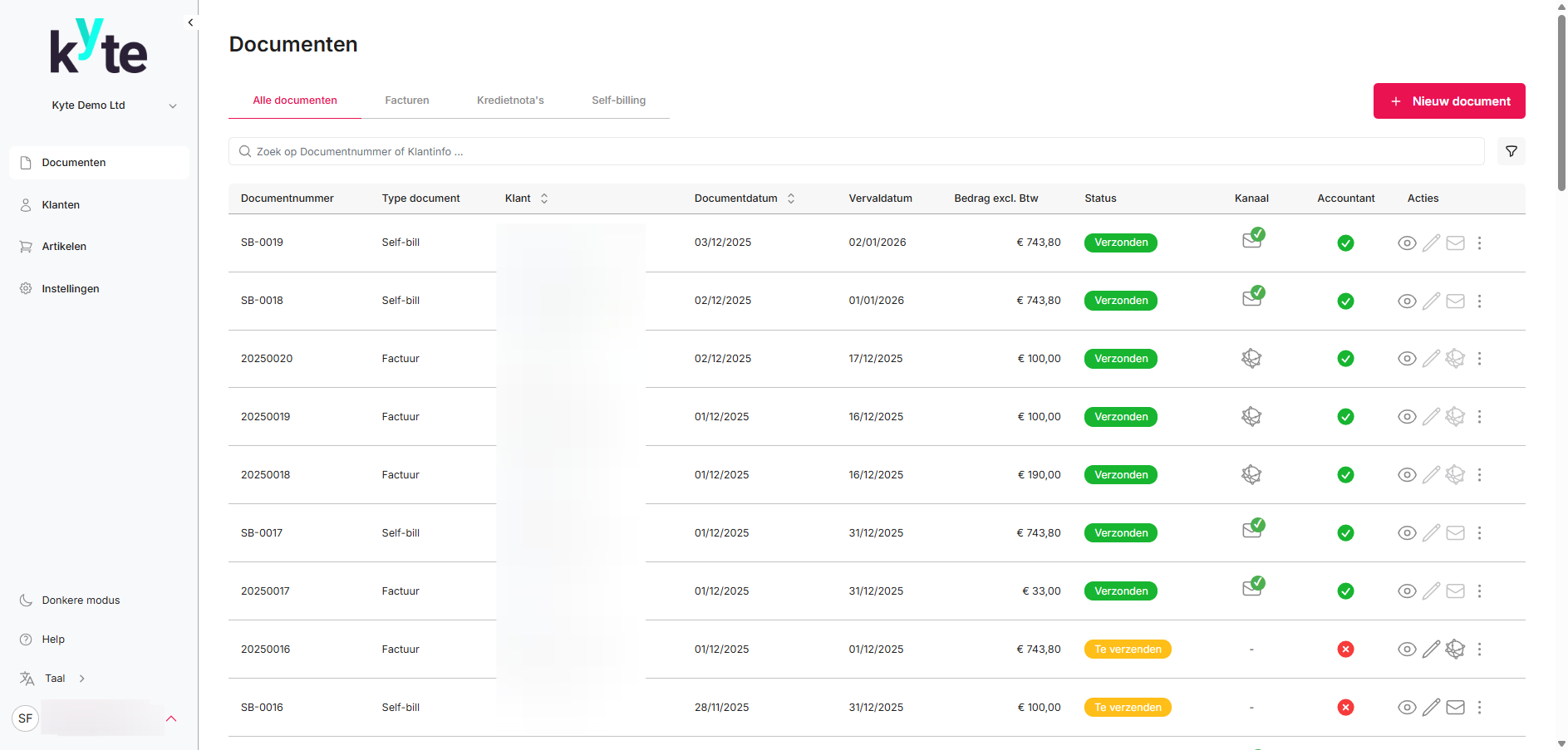Toggle Donkere modus in the sidebar

(x=81, y=600)
